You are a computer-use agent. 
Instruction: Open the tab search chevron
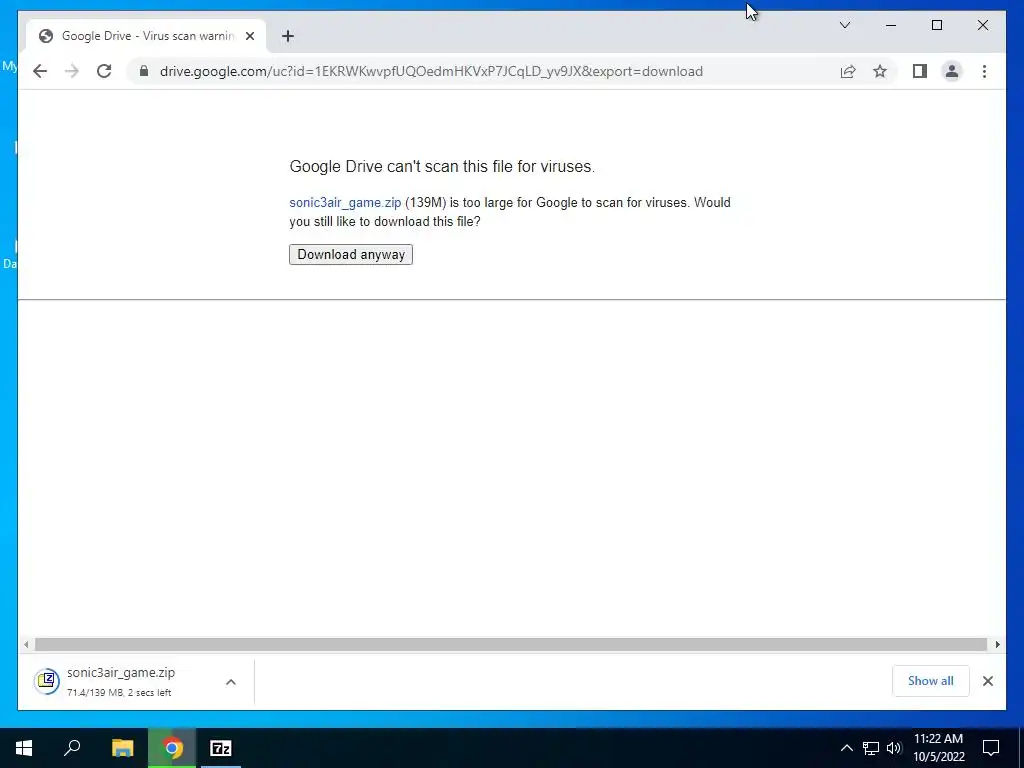pyautogui.click(x=844, y=25)
